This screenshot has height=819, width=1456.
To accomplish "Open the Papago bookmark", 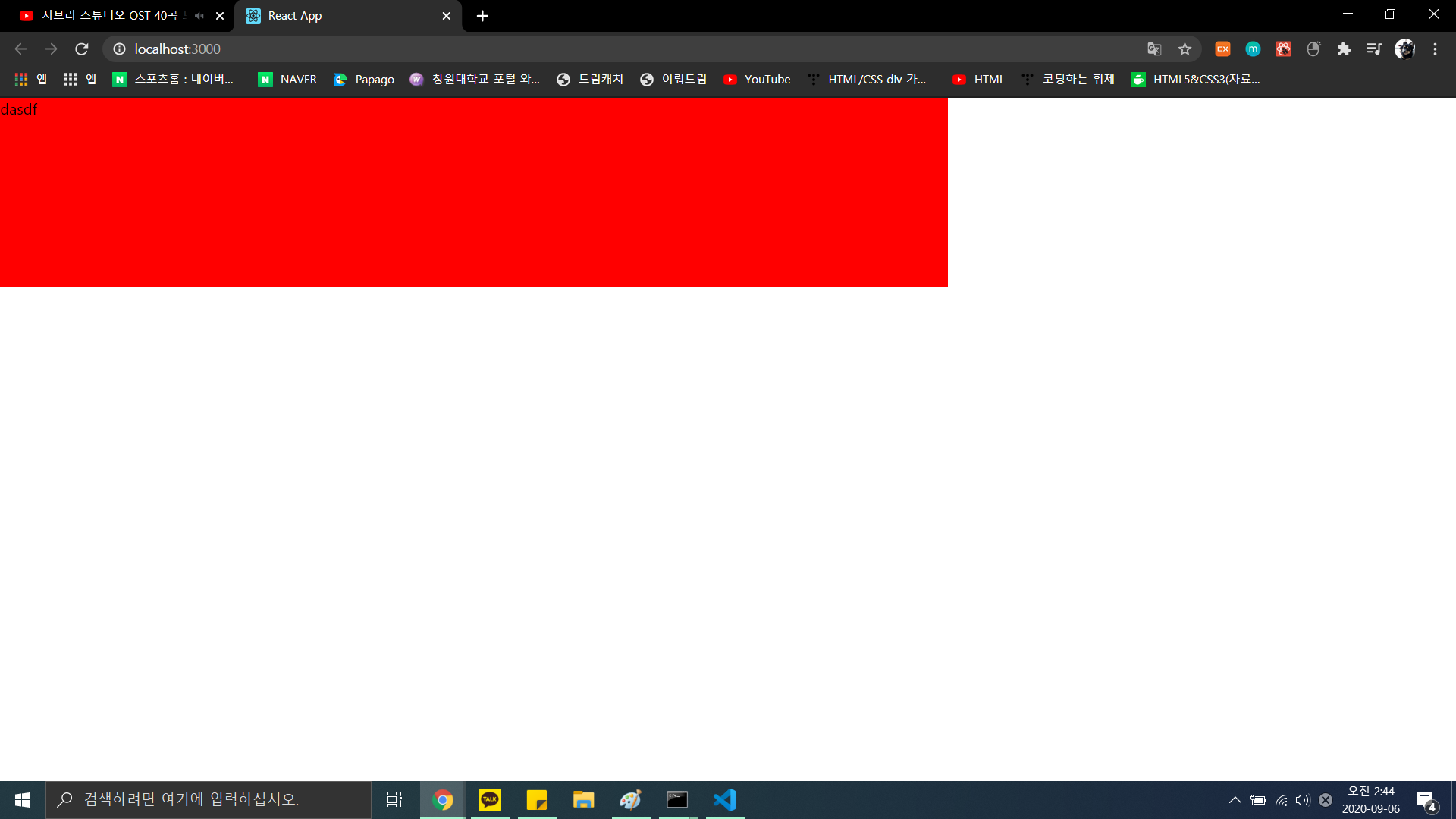I will coord(364,80).
